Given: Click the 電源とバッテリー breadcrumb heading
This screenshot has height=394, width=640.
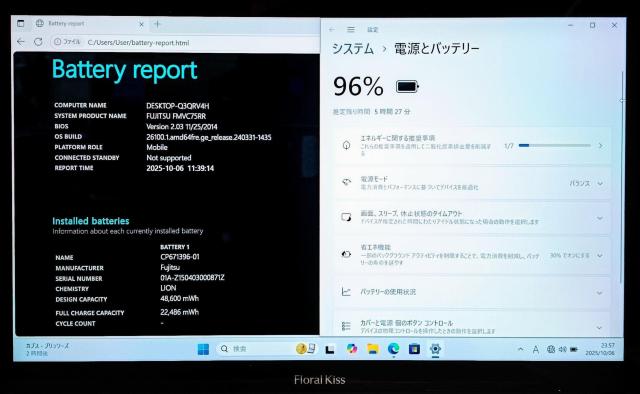Looking at the screenshot, I should pos(436,49).
